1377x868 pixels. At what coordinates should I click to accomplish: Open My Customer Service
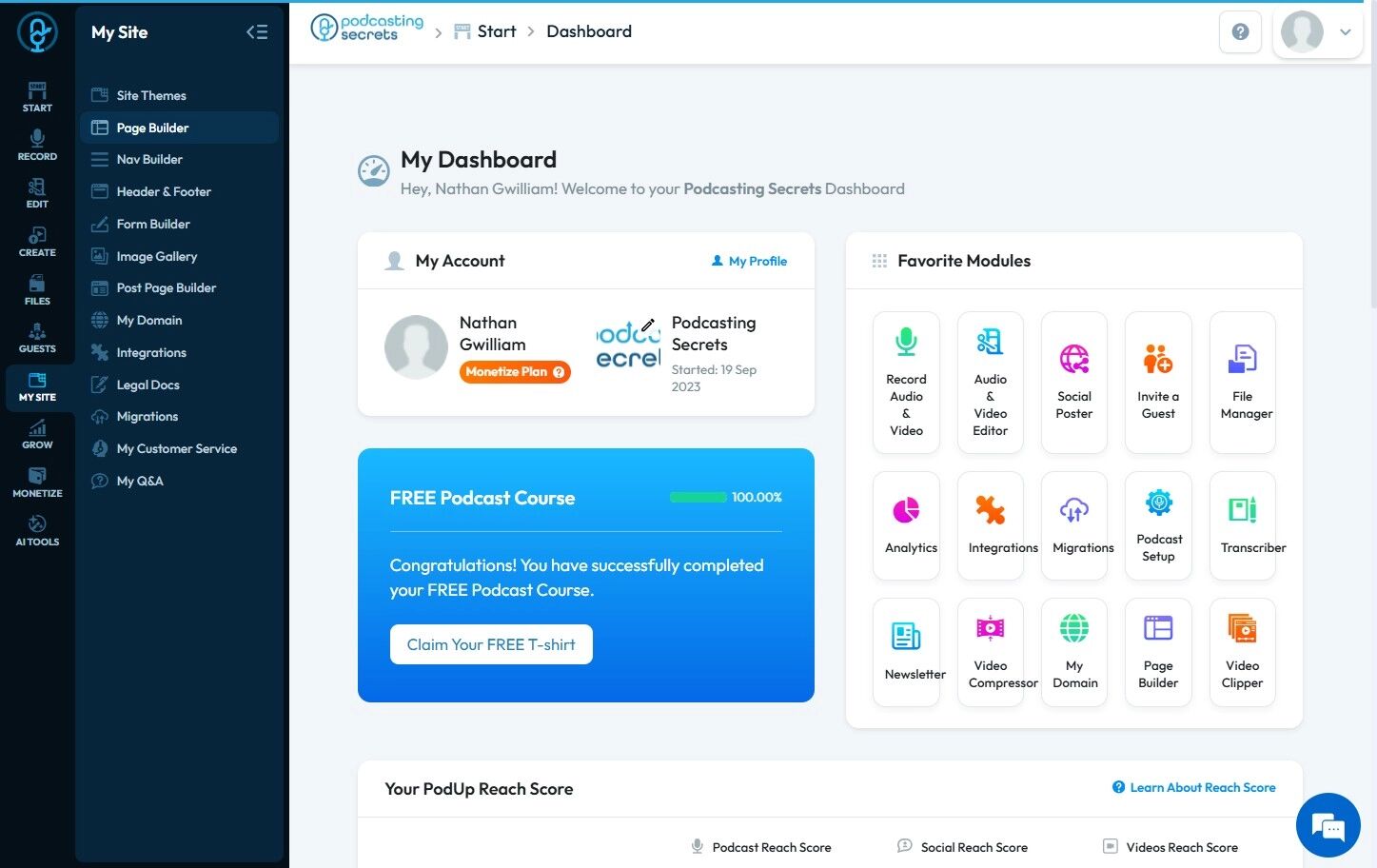pyautogui.click(x=180, y=448)
